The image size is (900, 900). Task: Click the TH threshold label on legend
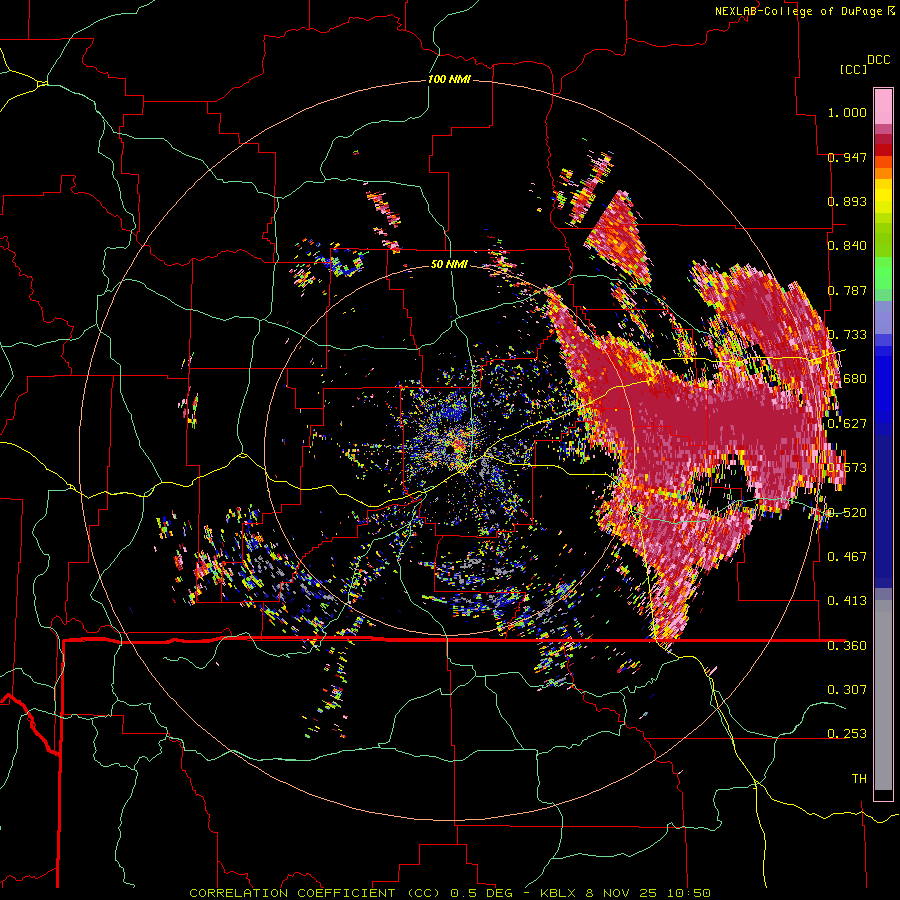[859, 779]
